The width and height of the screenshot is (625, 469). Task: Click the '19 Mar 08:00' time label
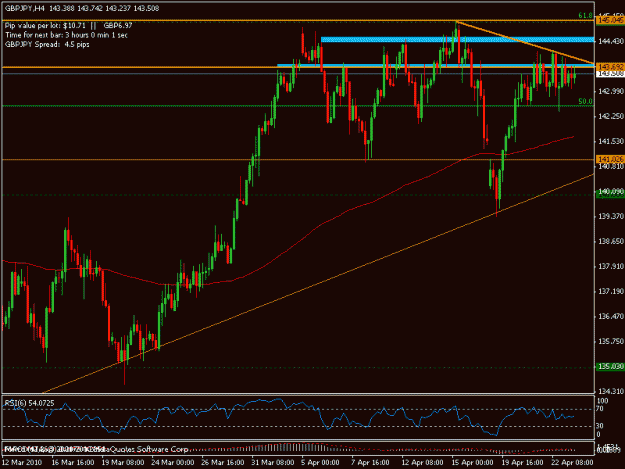click(x=123, y=463)
